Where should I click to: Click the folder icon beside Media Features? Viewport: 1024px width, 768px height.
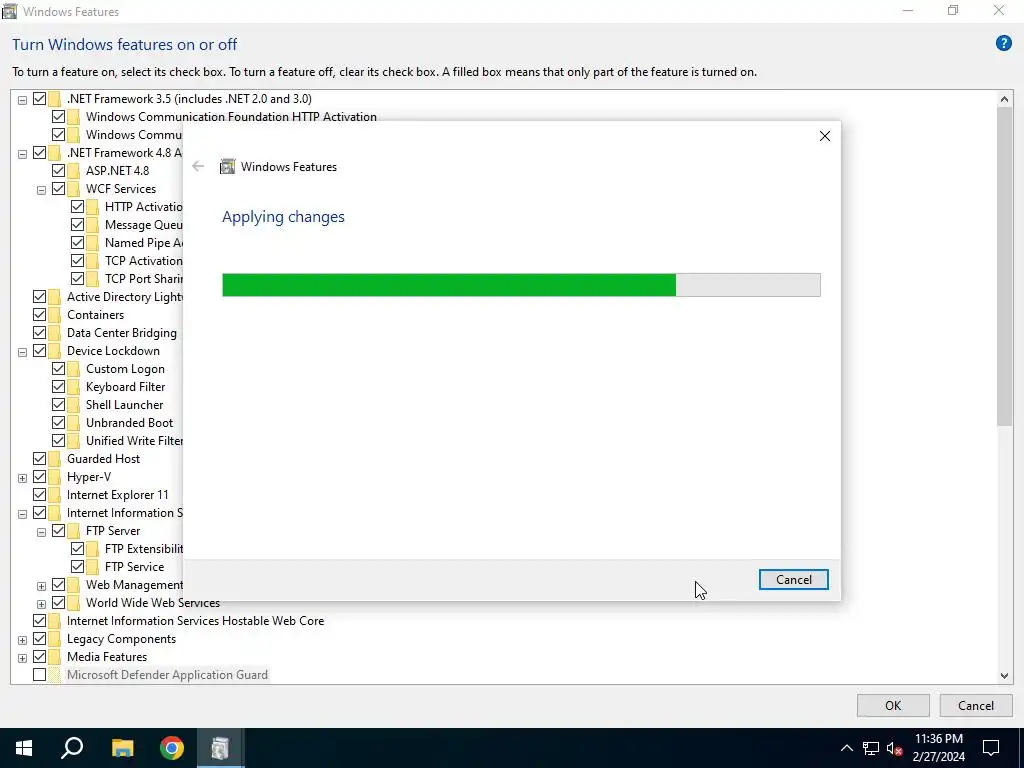[54, 657]
